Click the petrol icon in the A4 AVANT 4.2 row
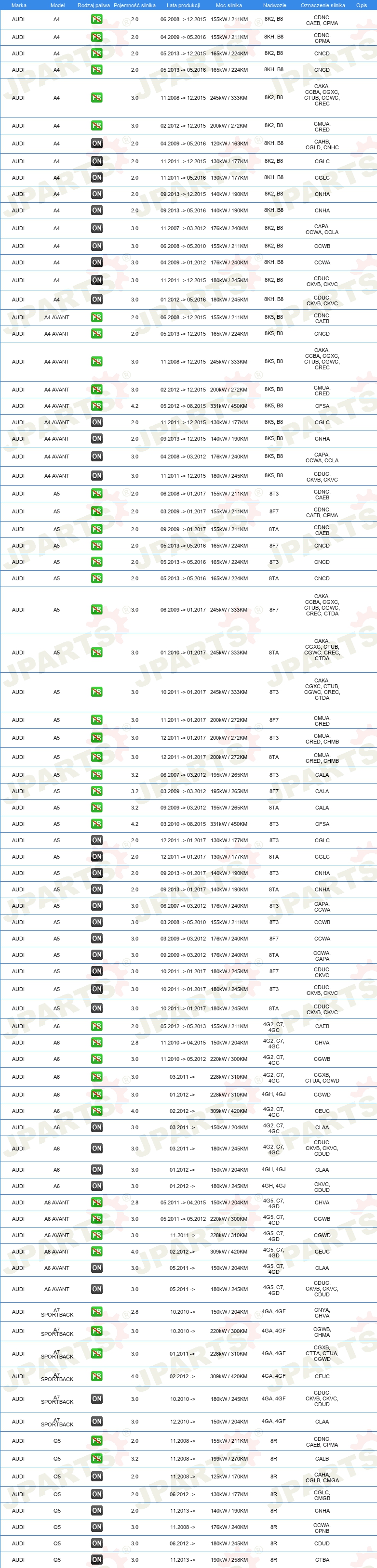377x1568 pixels. point(97,406)
